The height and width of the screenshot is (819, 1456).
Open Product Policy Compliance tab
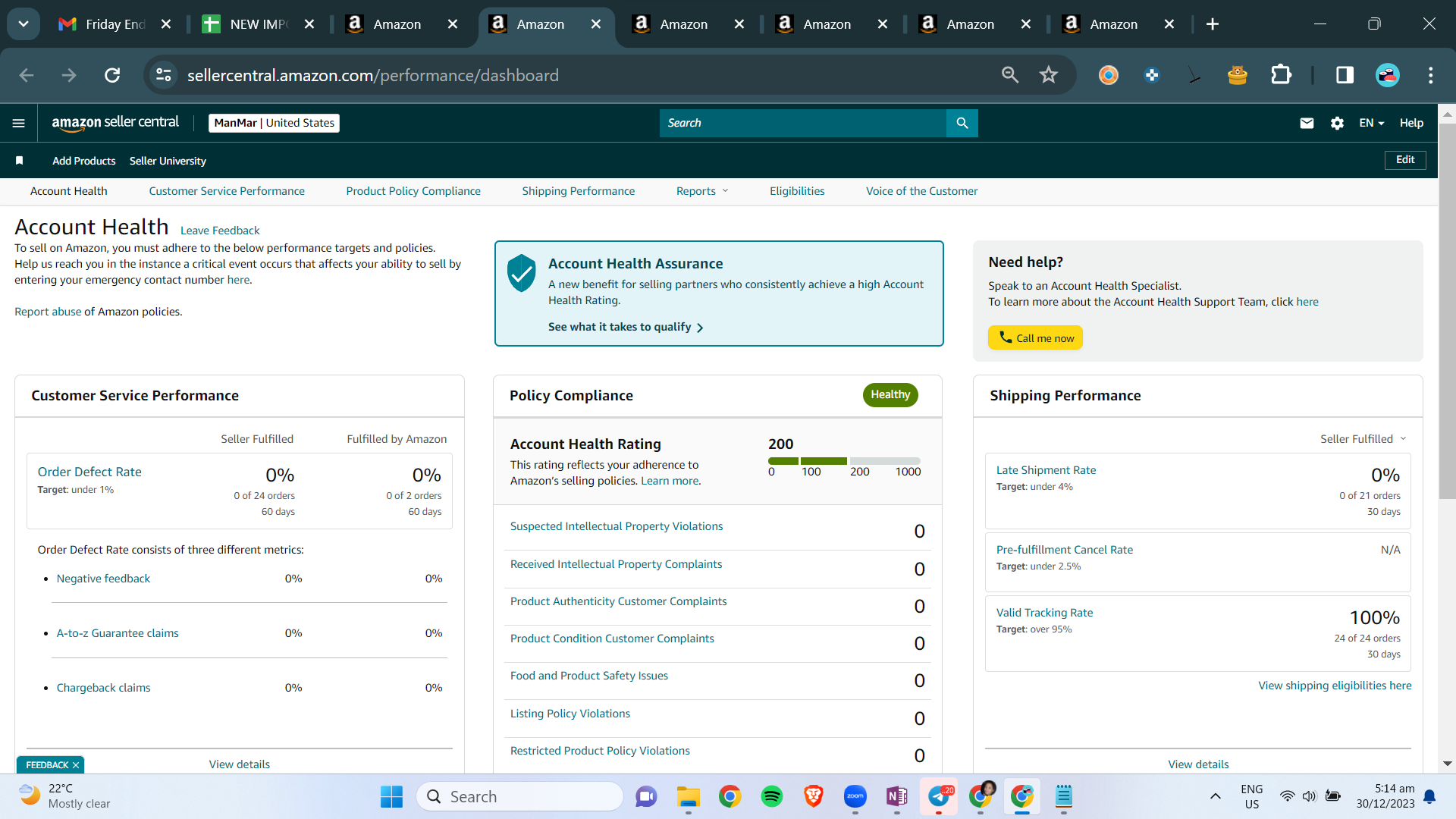(x=413, y=191)
